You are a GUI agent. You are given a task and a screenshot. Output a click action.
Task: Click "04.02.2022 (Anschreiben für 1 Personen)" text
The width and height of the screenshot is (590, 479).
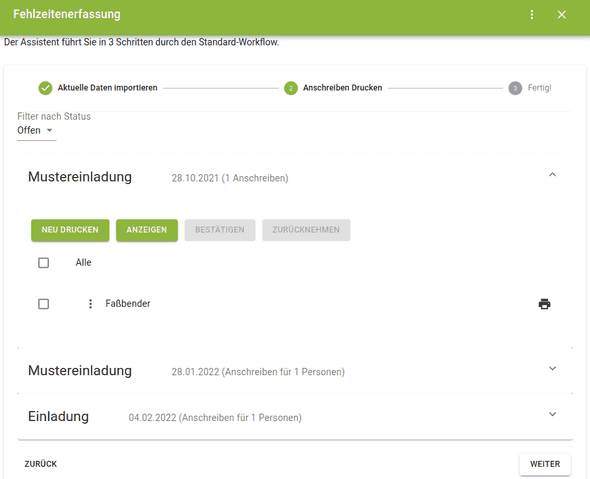click(x=215, y=418)
